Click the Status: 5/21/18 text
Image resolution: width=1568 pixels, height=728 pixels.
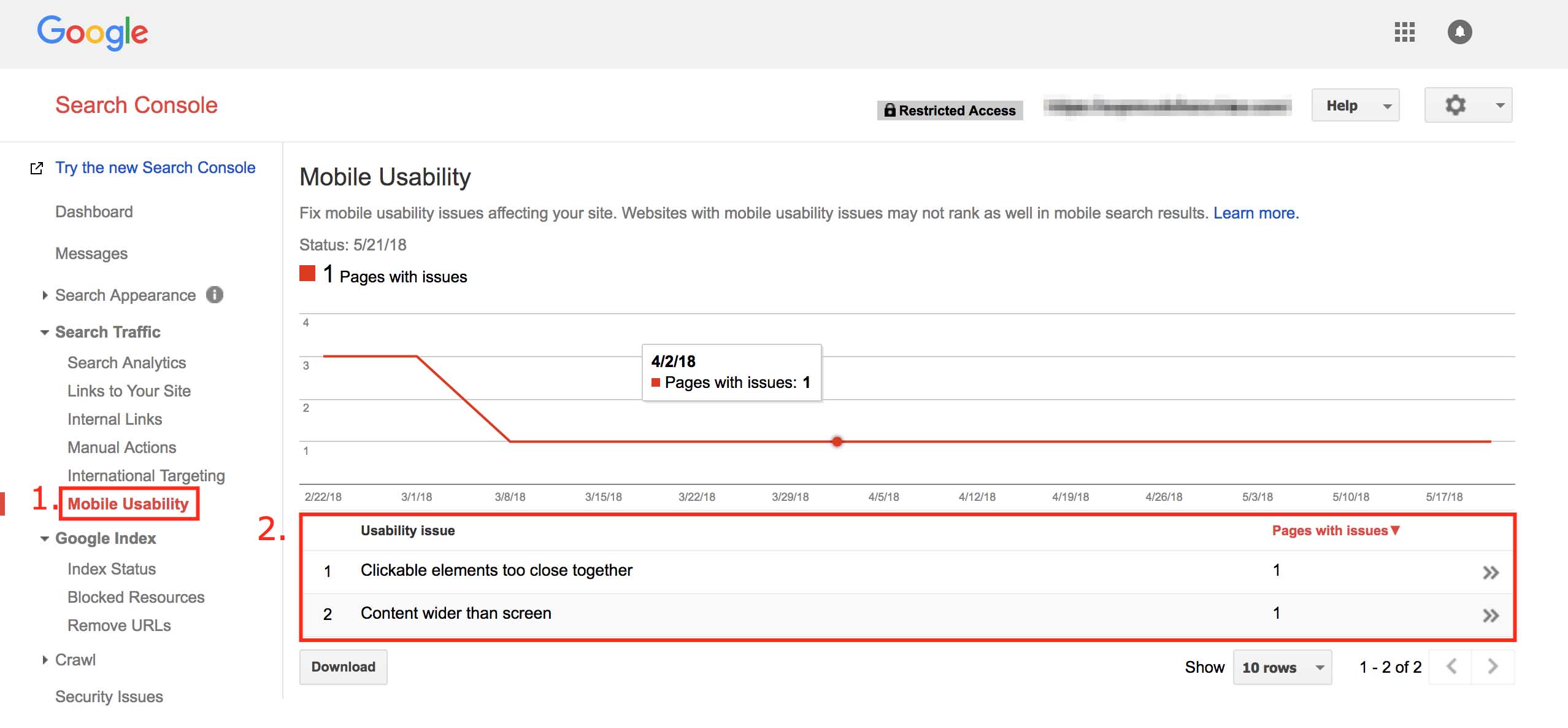pyautogui.click(x=353, y=245)
